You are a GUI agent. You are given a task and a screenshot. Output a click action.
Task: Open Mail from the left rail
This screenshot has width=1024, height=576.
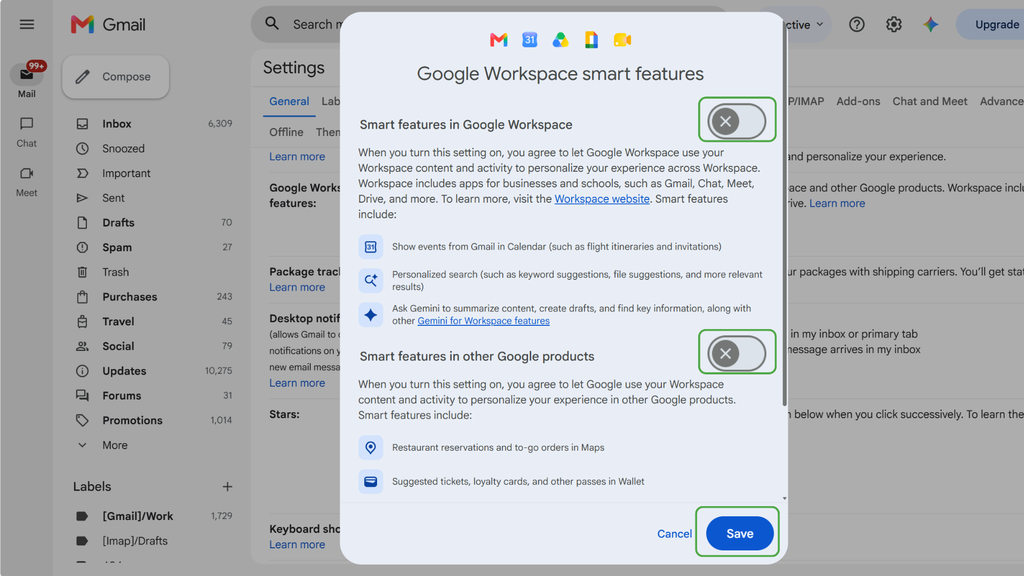click(26, 80)
